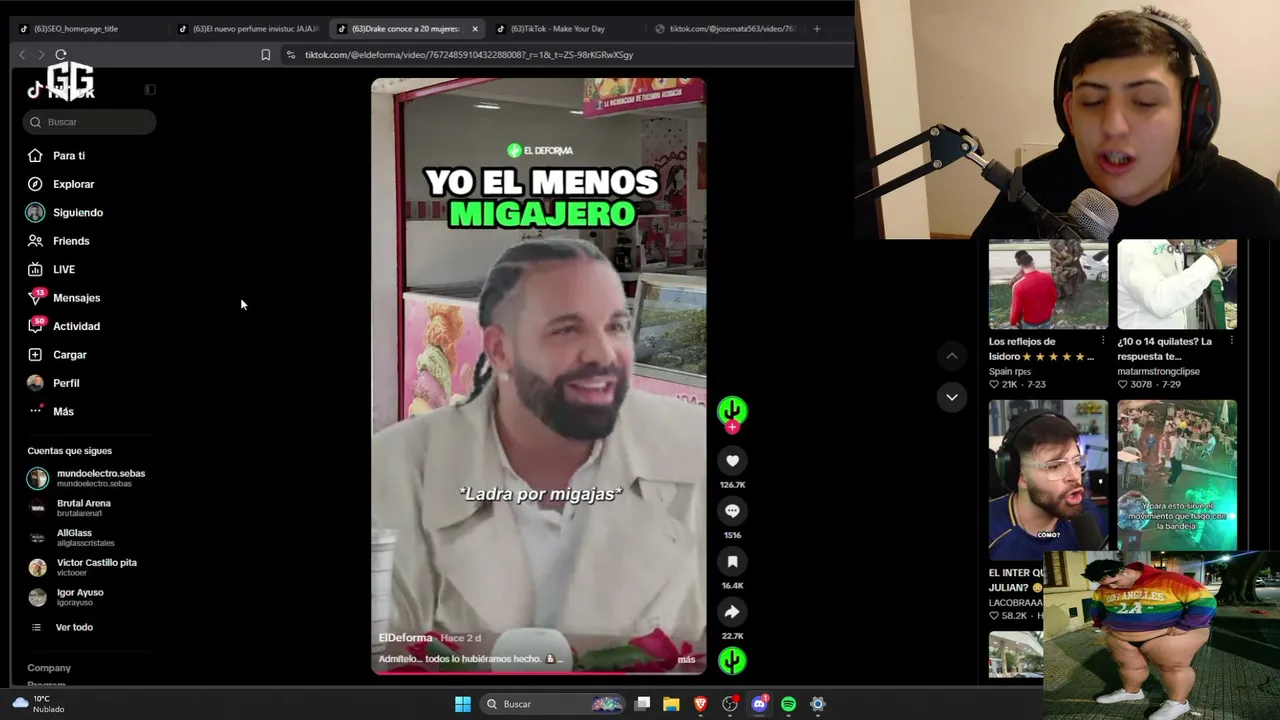Collapse the TikTok sidebar panel icon

tap(150, 90)
